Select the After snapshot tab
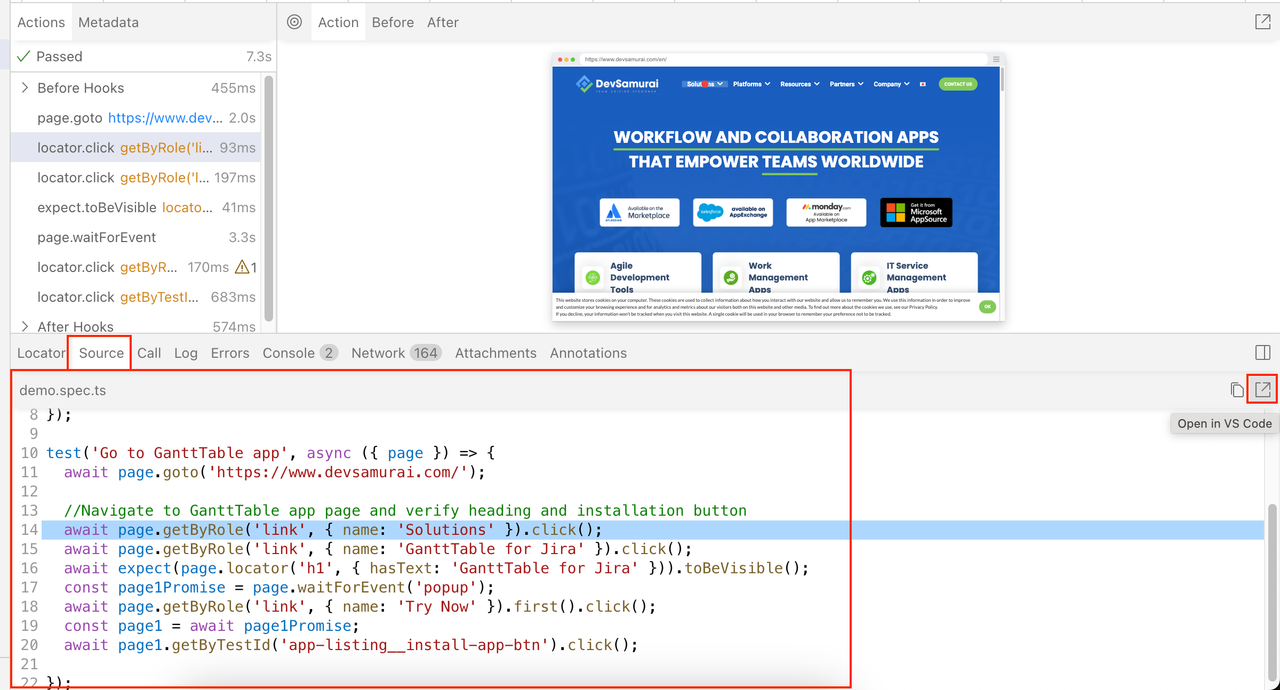Screen dimensions: 1280x690 click(443, 22)
